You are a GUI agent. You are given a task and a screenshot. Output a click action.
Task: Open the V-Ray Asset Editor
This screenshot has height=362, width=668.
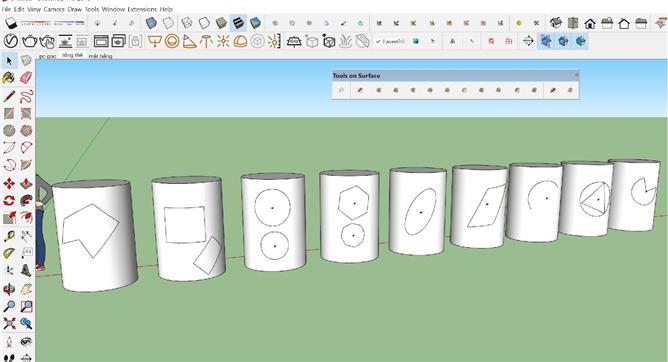11,41
